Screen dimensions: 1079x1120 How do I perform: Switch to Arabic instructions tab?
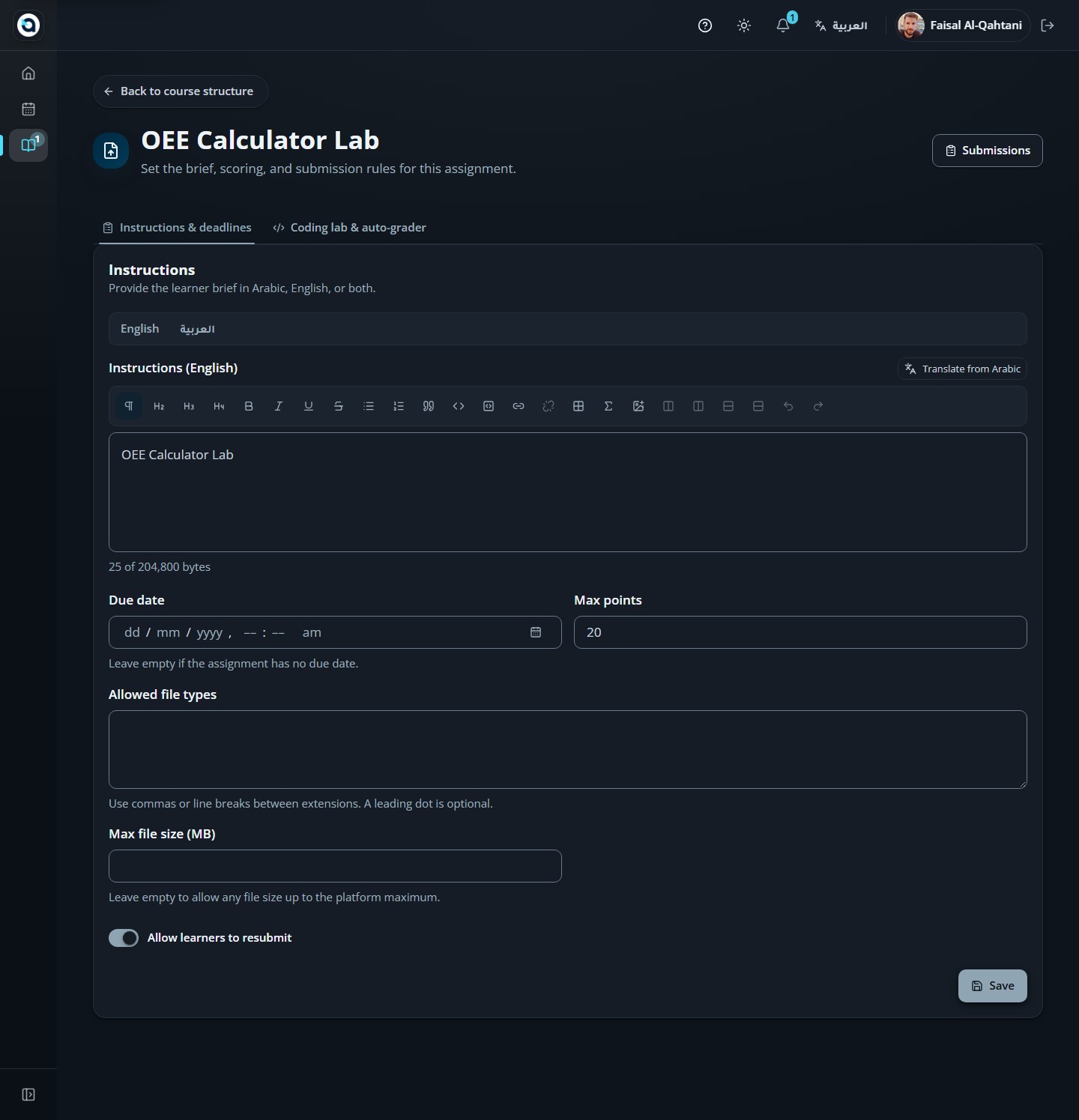197,329
